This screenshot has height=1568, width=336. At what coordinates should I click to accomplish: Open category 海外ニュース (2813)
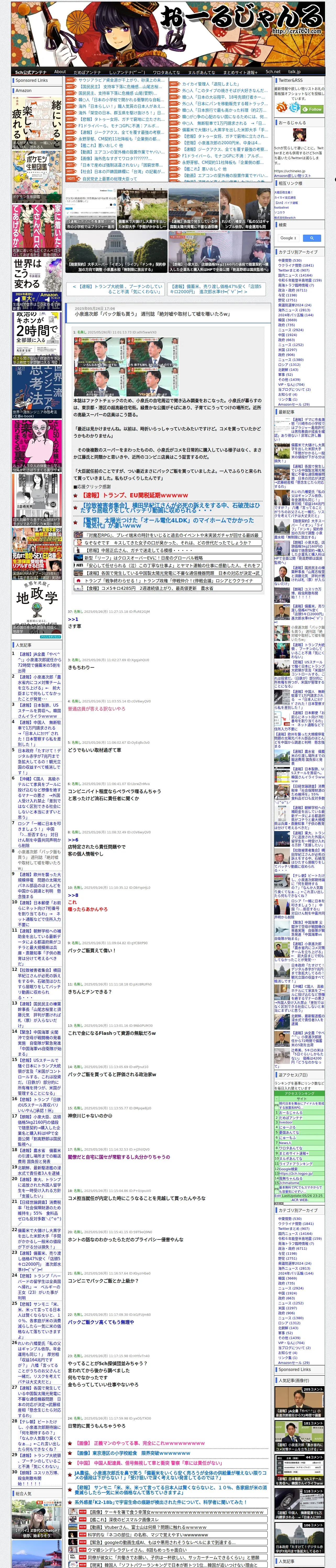tap(294, 310)
